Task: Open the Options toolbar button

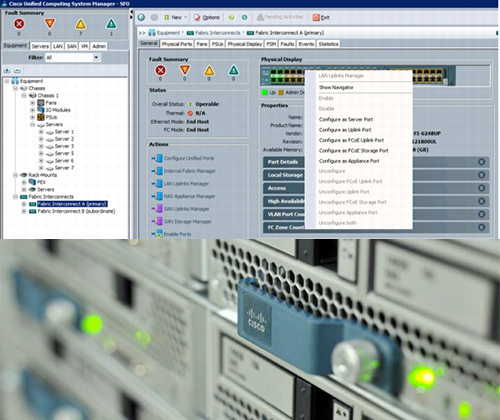Action: point(207,17)
